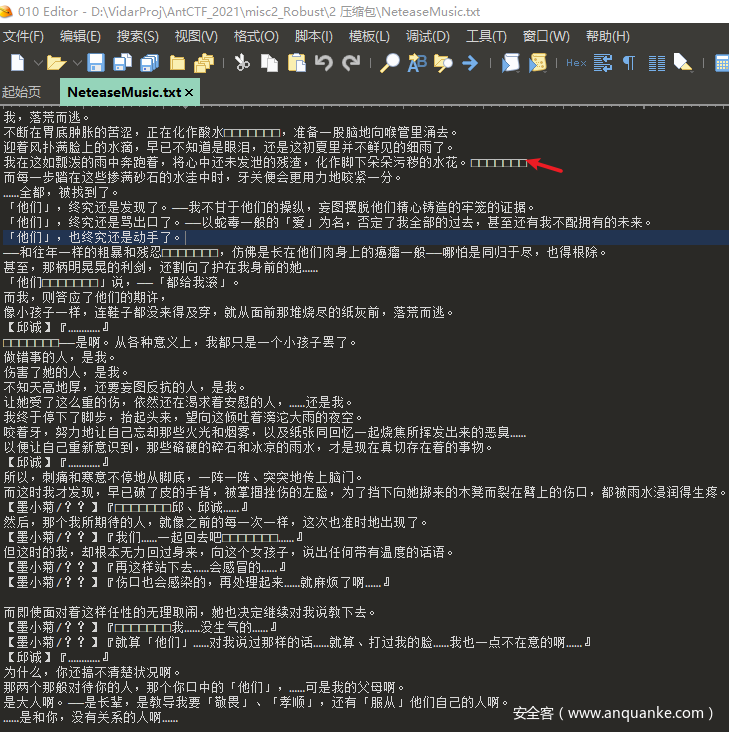This screenshot has width=729, height=732.
Task: Click the Goto arrow icon
Action: [469, 63]
